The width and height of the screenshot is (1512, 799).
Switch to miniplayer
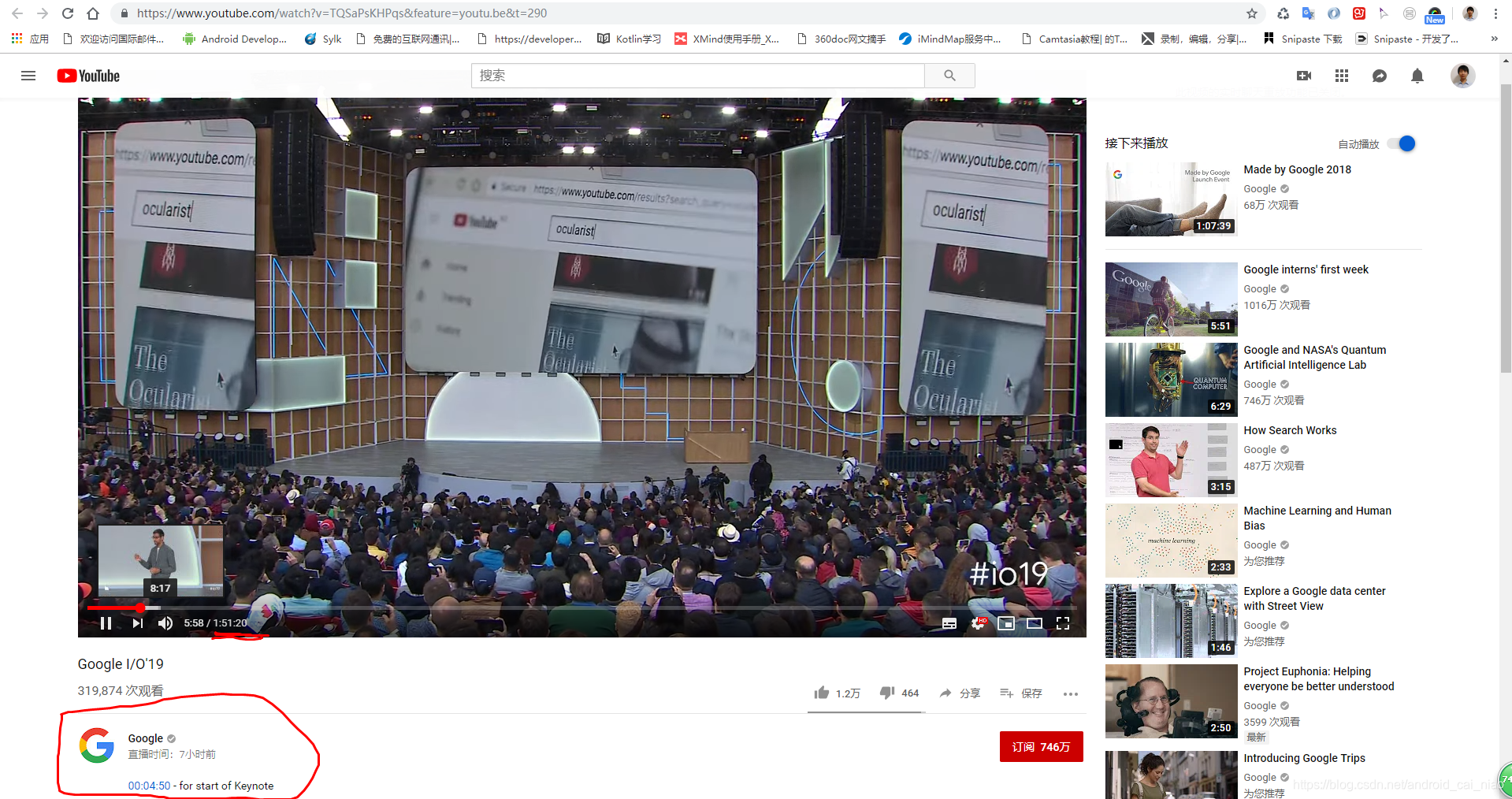[x=1006, y=623]
